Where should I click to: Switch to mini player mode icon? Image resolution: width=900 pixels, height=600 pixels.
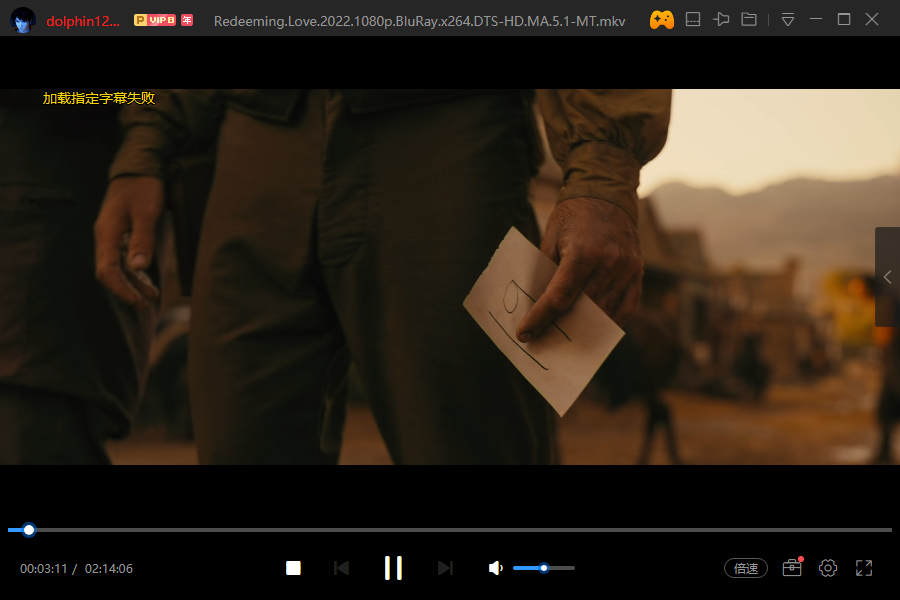click(693, 19)
